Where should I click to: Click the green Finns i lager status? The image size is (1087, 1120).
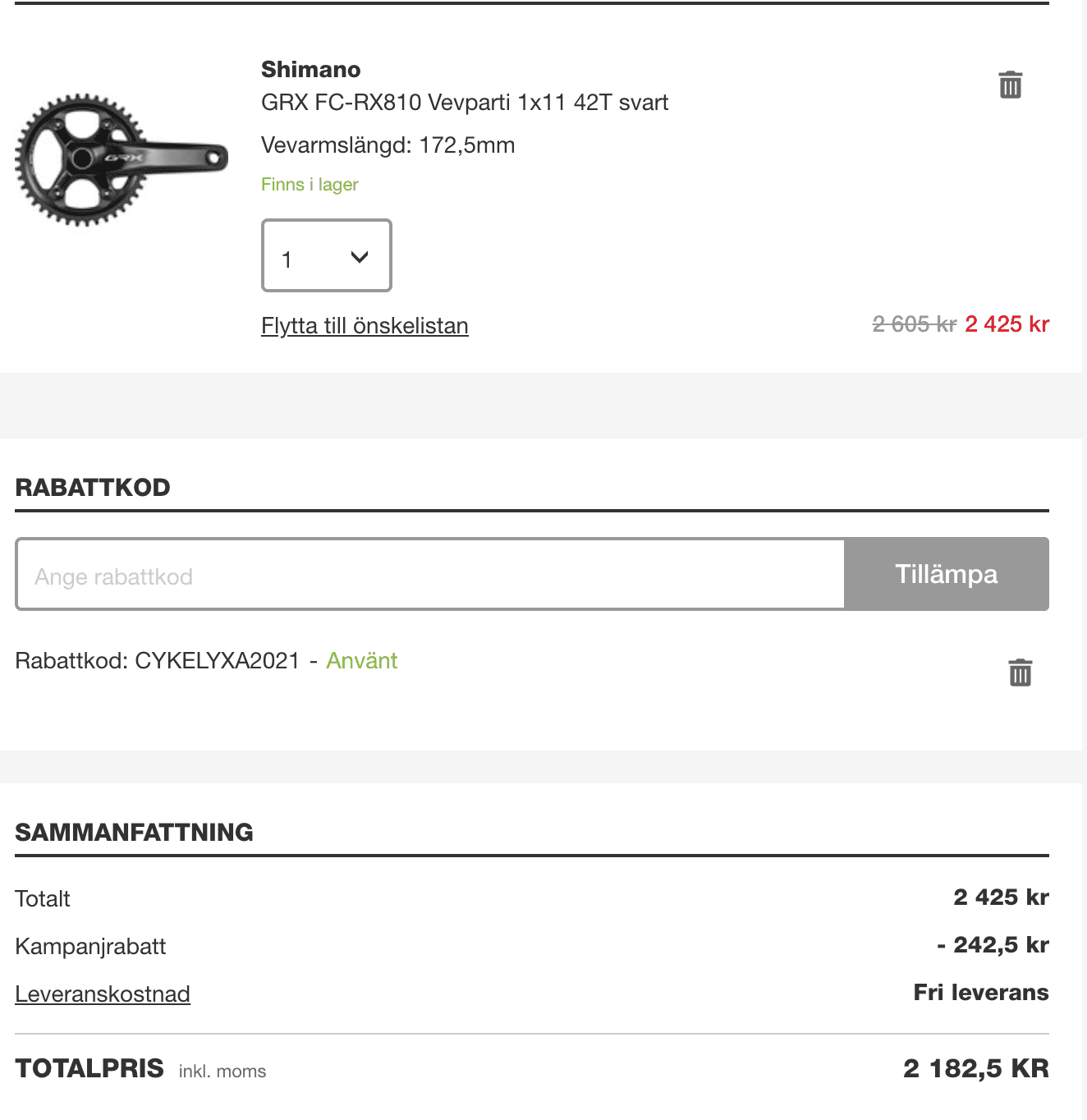pyautogui.click(x=310, y=185)
